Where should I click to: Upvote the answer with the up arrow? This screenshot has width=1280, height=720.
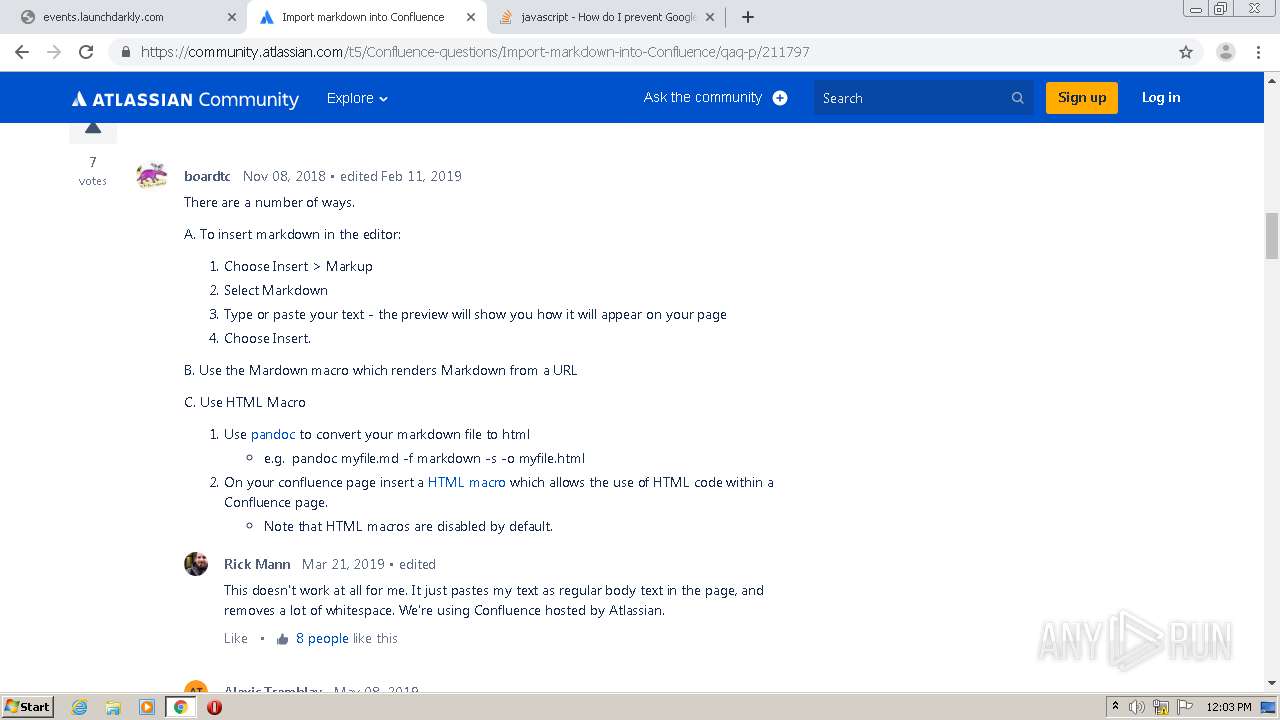93,129
